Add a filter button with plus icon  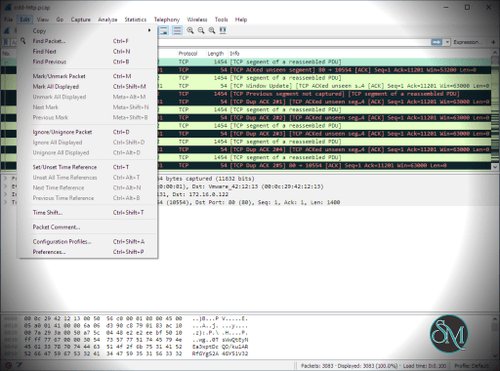pyautogui.click(x=493, y=42)
